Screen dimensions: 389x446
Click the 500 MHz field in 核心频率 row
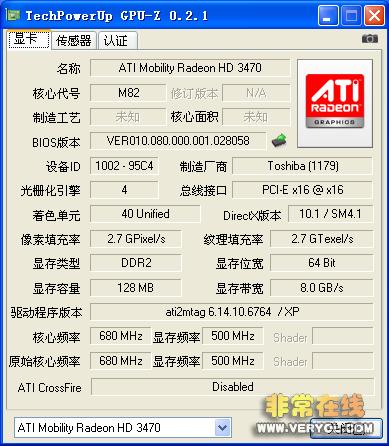[233, 336]
